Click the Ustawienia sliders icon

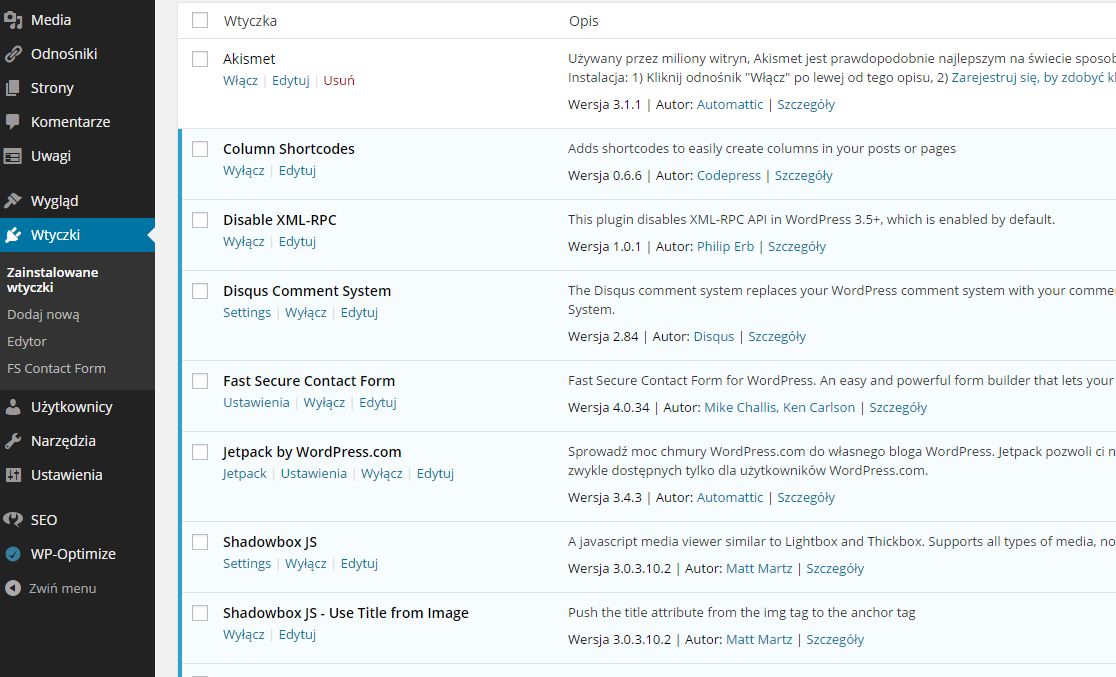click(x=13, y=475)
